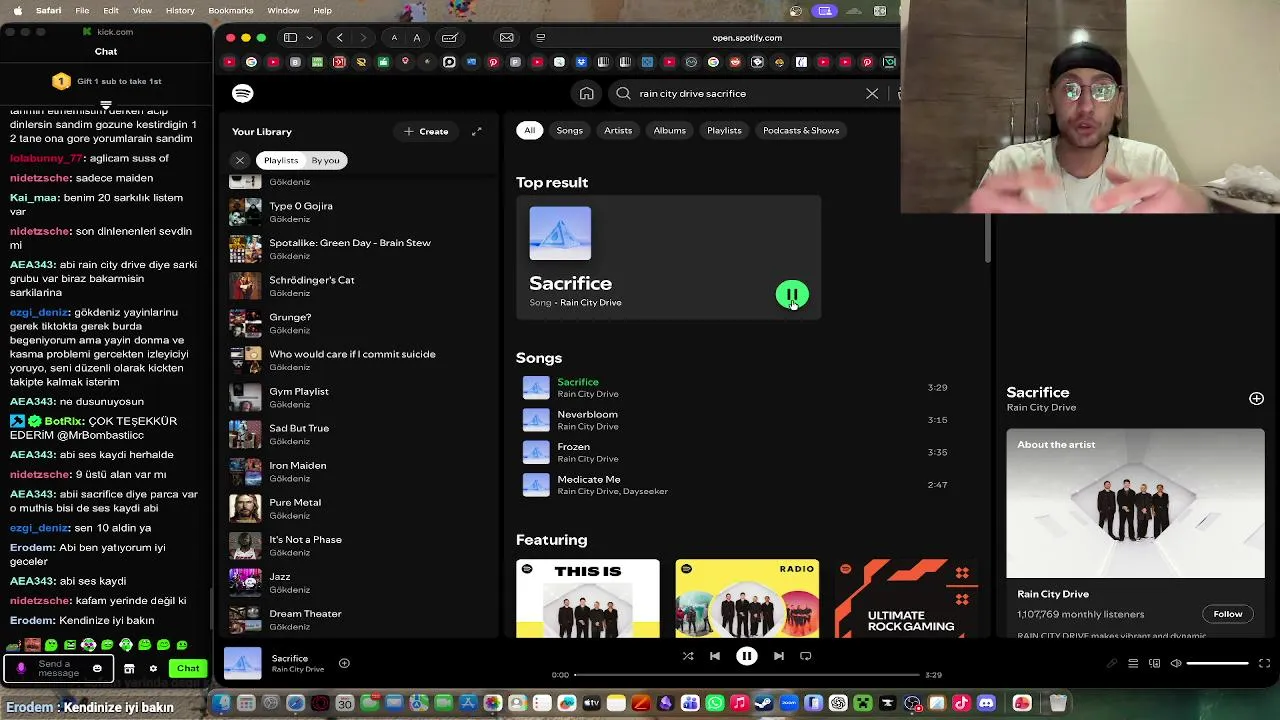Open the Safari mail share icon
1280x720 pixels.
507,38
